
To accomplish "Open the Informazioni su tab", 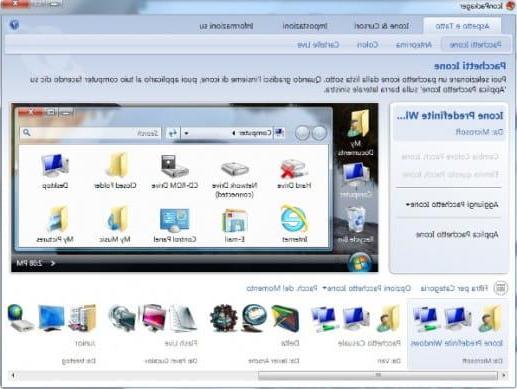I will tap(226, 26).
